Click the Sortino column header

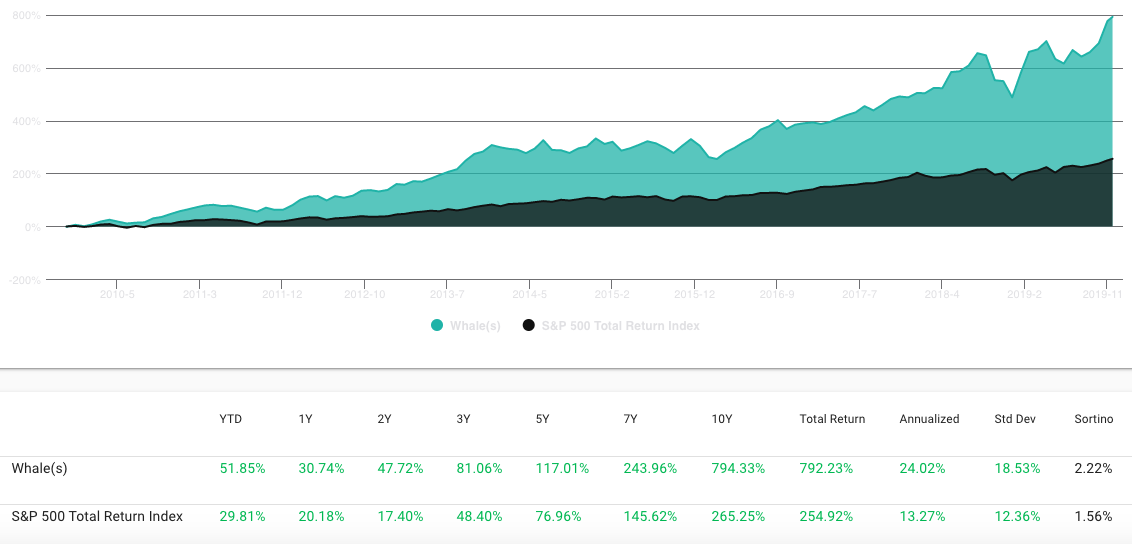coord(1094,419)
